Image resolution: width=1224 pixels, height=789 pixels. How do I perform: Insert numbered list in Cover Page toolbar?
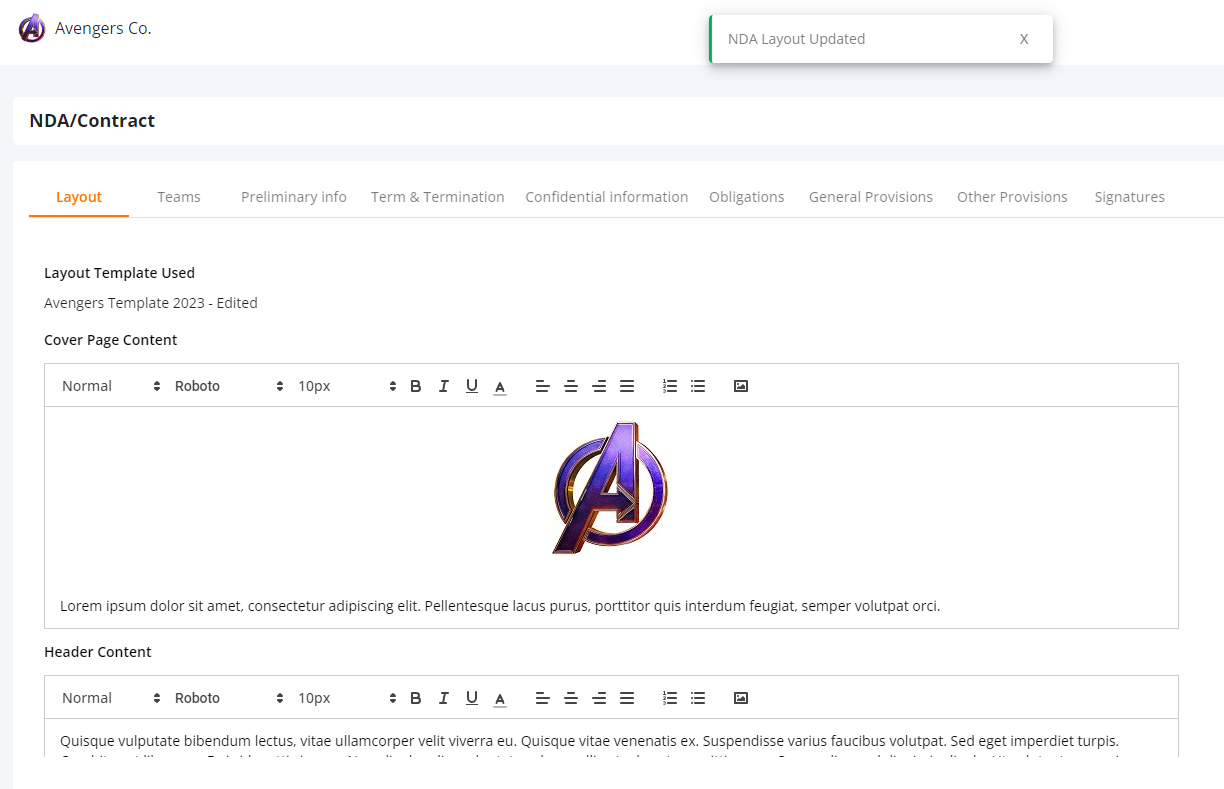pyautogui.click(x=670, y=386)
